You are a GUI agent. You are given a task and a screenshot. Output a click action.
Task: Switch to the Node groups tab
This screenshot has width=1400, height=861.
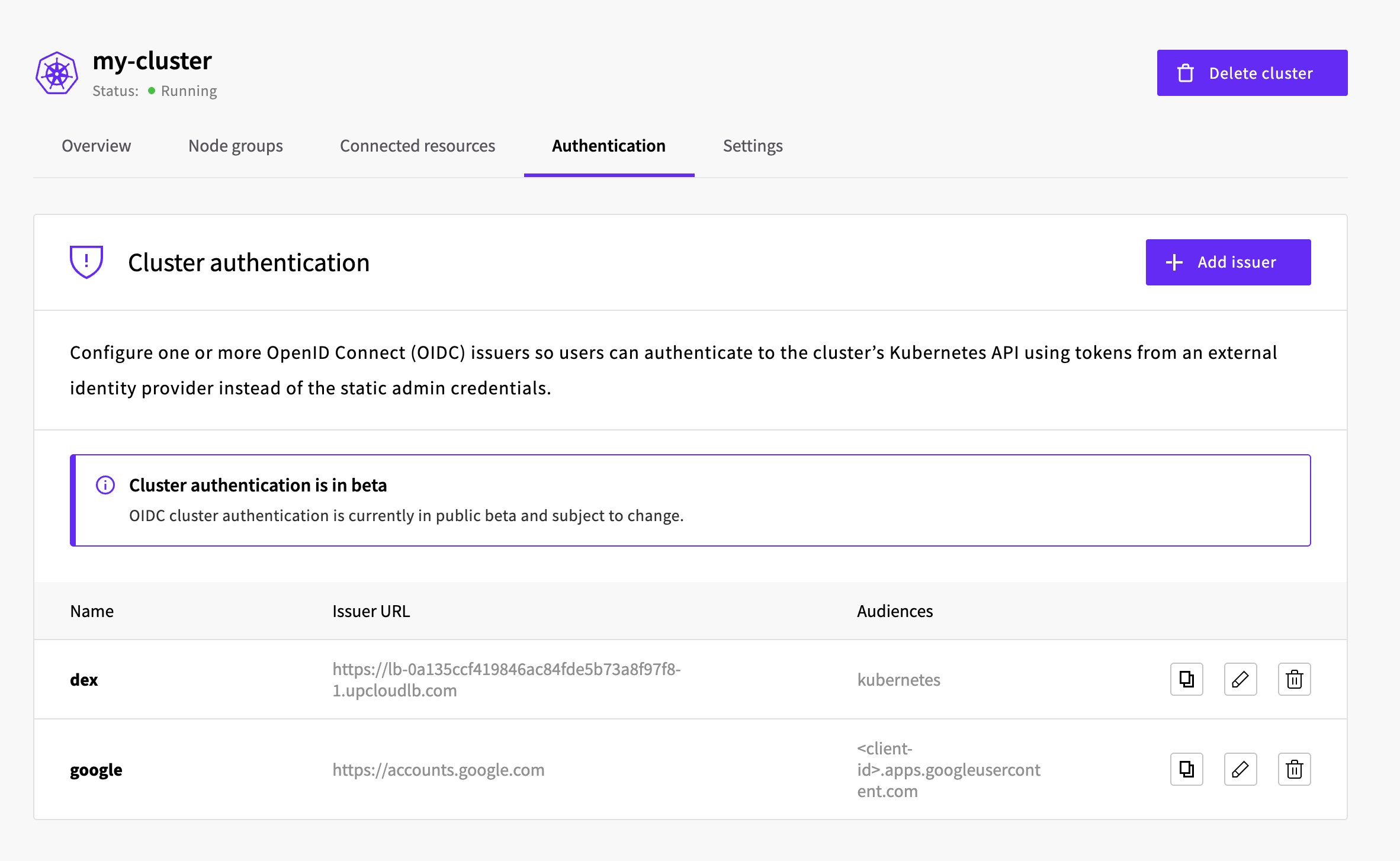click(x=235, y=146)
